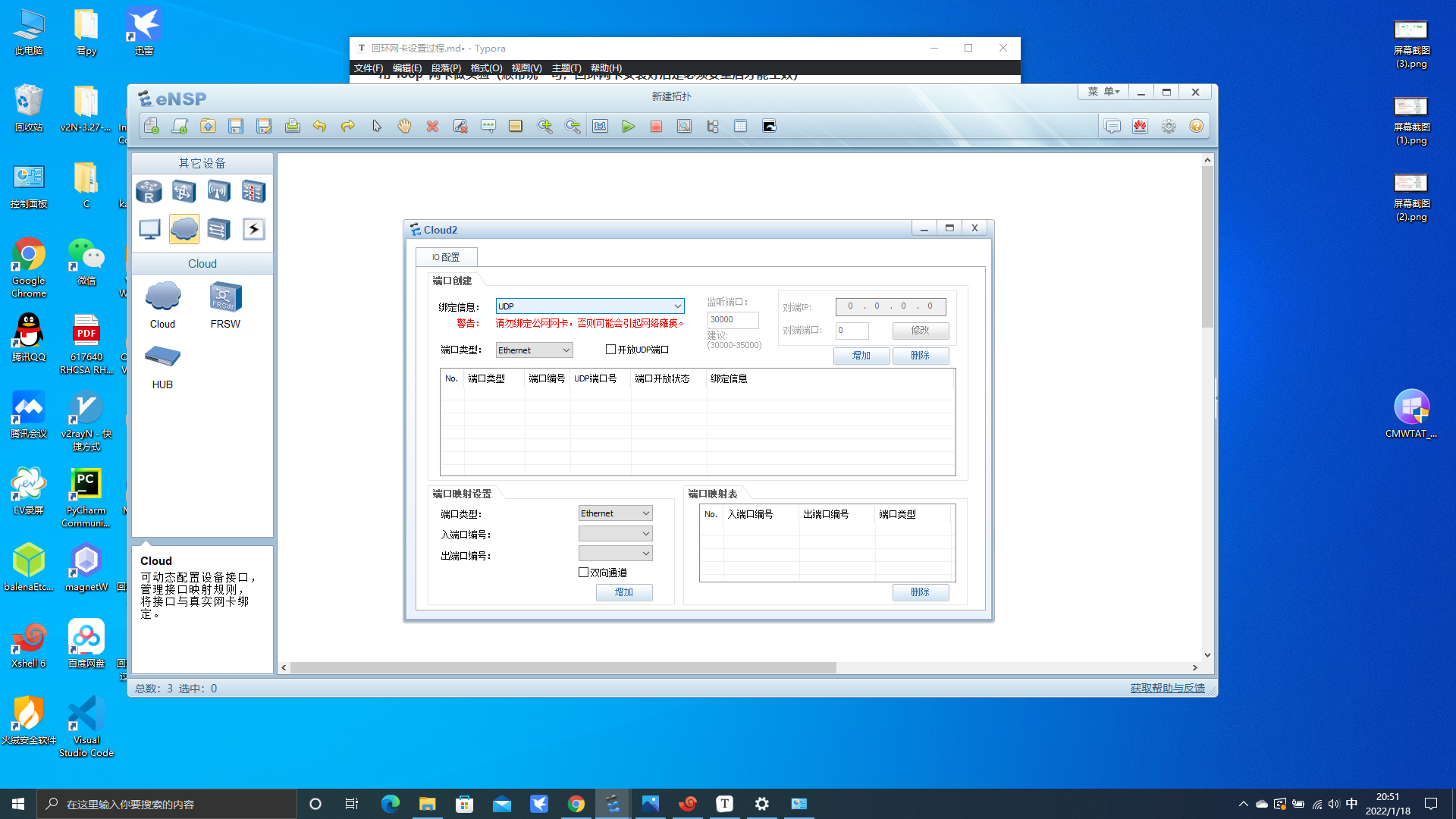This screenshot has height=819, width=1456.
Task: Stop devices with red square button
Action: pos(656,127)
